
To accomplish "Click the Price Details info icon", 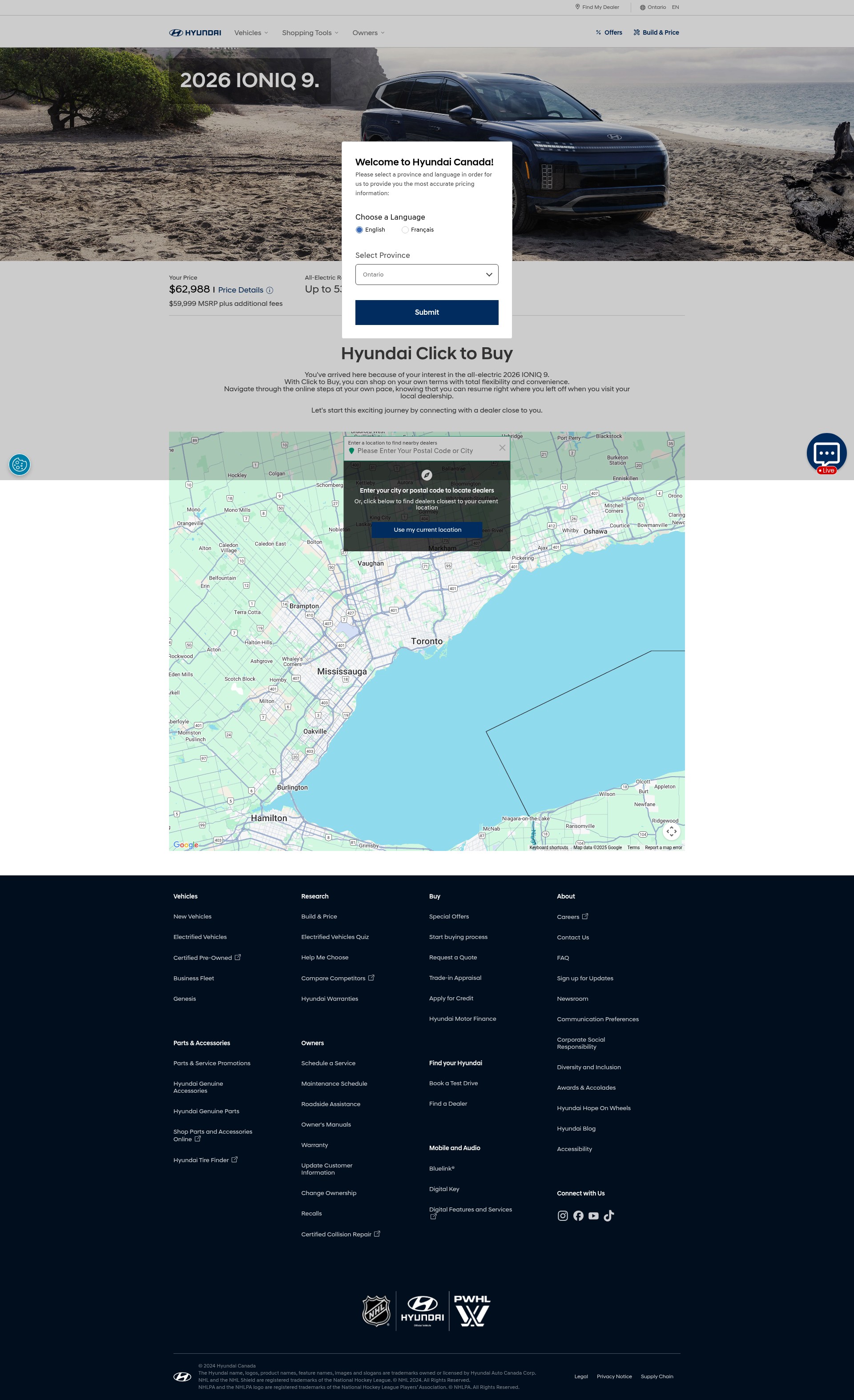I will coord(270,290).
